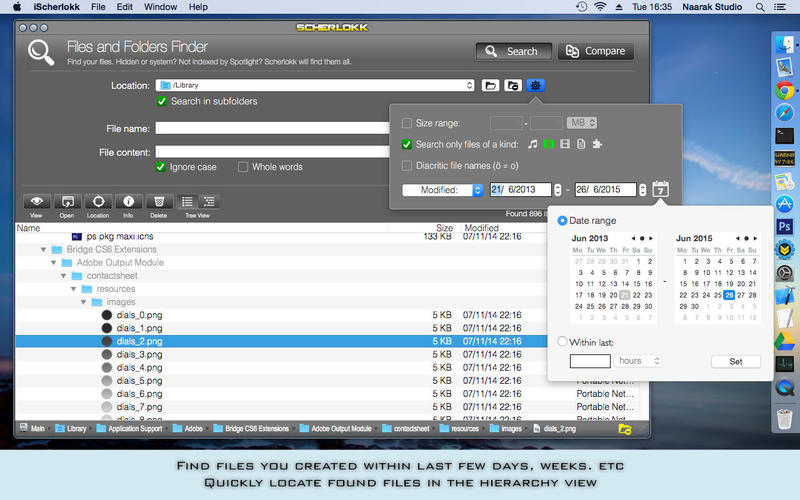Click in the File content field
This screenshot has height=500, width=800.
coord(272,152)
